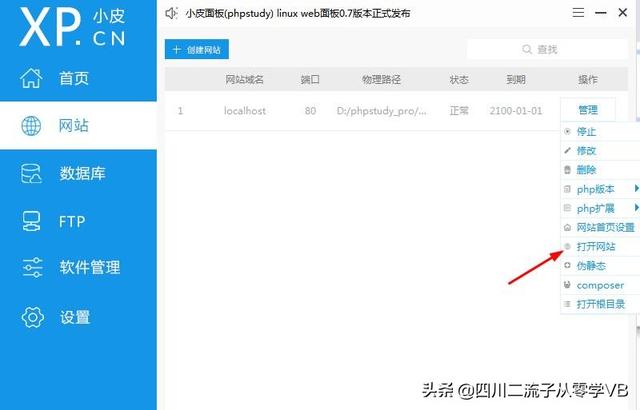
Task: Select 停止 from the context menu
Action: click(x=587, y=131)
